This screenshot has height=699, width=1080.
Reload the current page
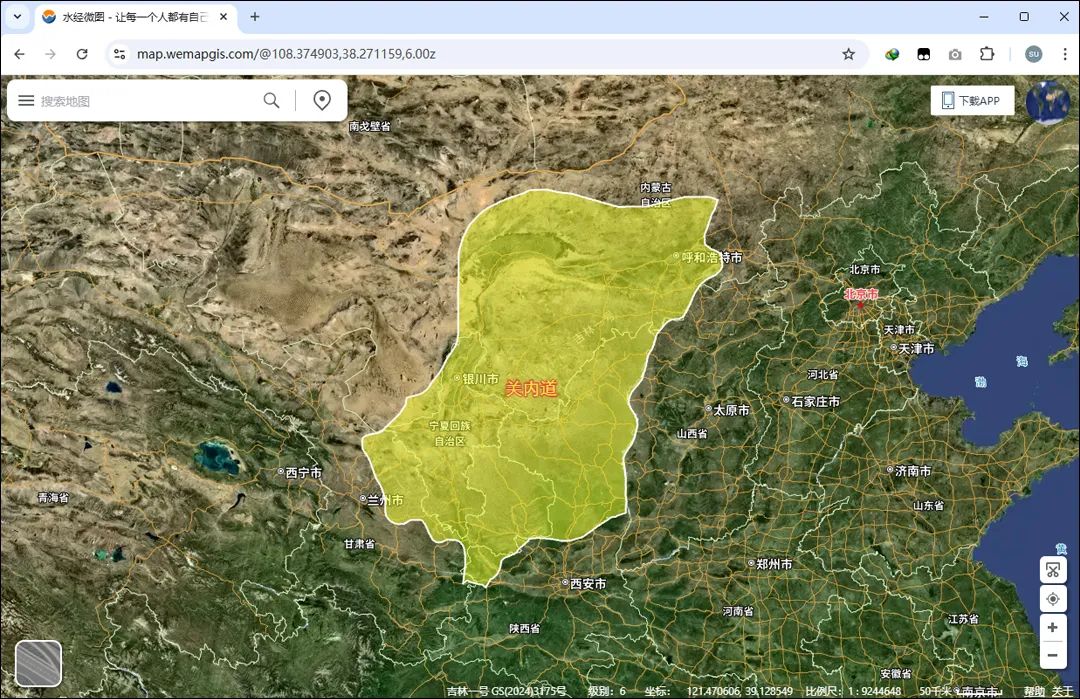82,54
